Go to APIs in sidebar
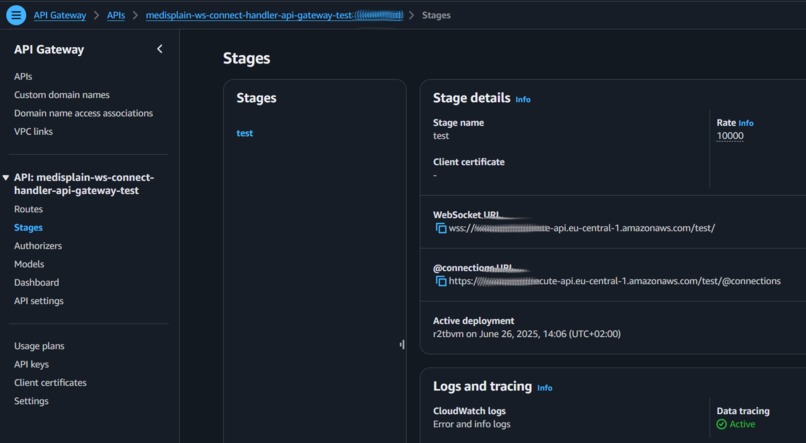The width and height of the screenshot is (806, 443). tap(23, 77)
